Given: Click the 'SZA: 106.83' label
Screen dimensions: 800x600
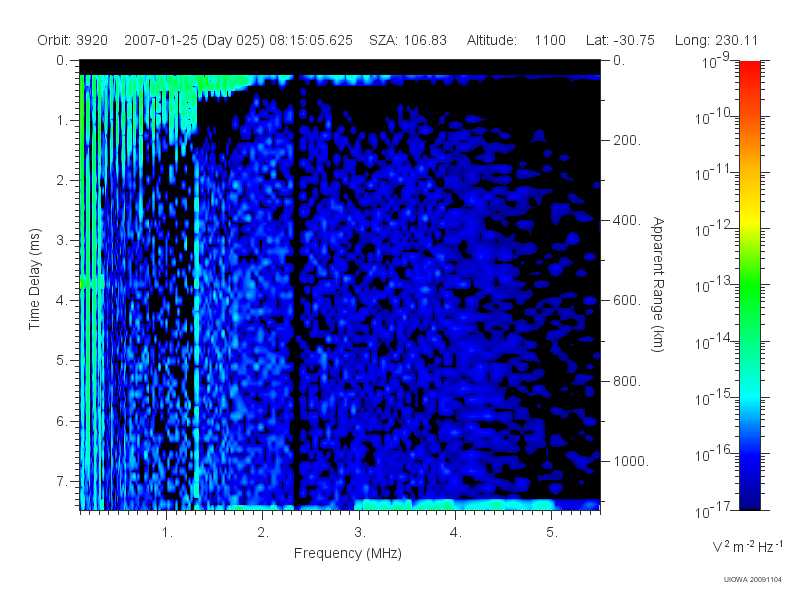Looking at the screenshot, I should 408,40.
